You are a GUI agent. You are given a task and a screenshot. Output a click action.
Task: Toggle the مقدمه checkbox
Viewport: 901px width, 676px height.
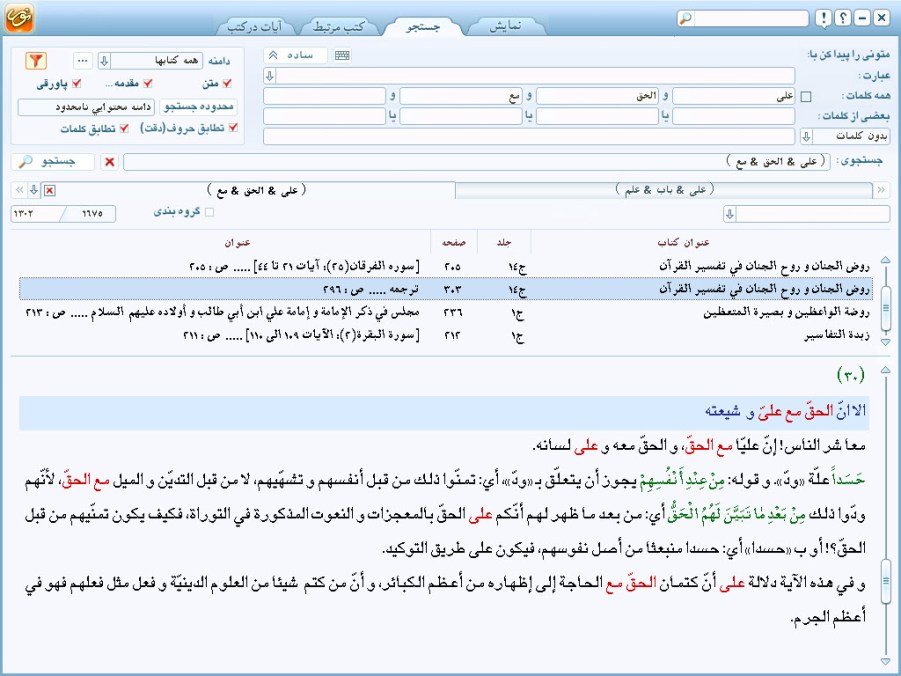(x=148, y=83)
